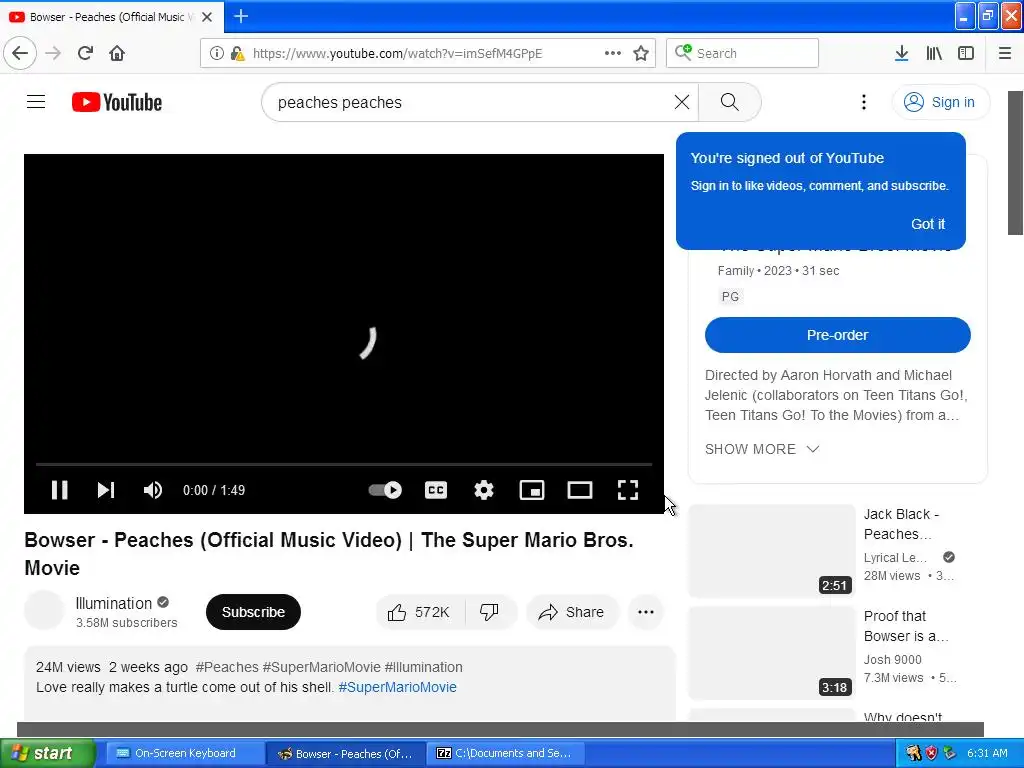
Task: Open Lyrical Le... channel under Jack Black video
Action: click(895, 557)
